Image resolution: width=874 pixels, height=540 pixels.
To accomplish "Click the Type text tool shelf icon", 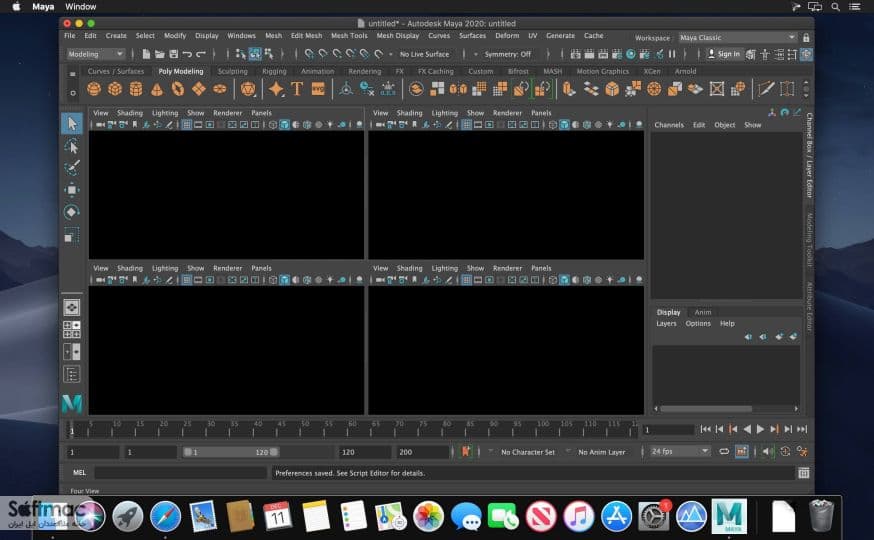I will (297, 89).
